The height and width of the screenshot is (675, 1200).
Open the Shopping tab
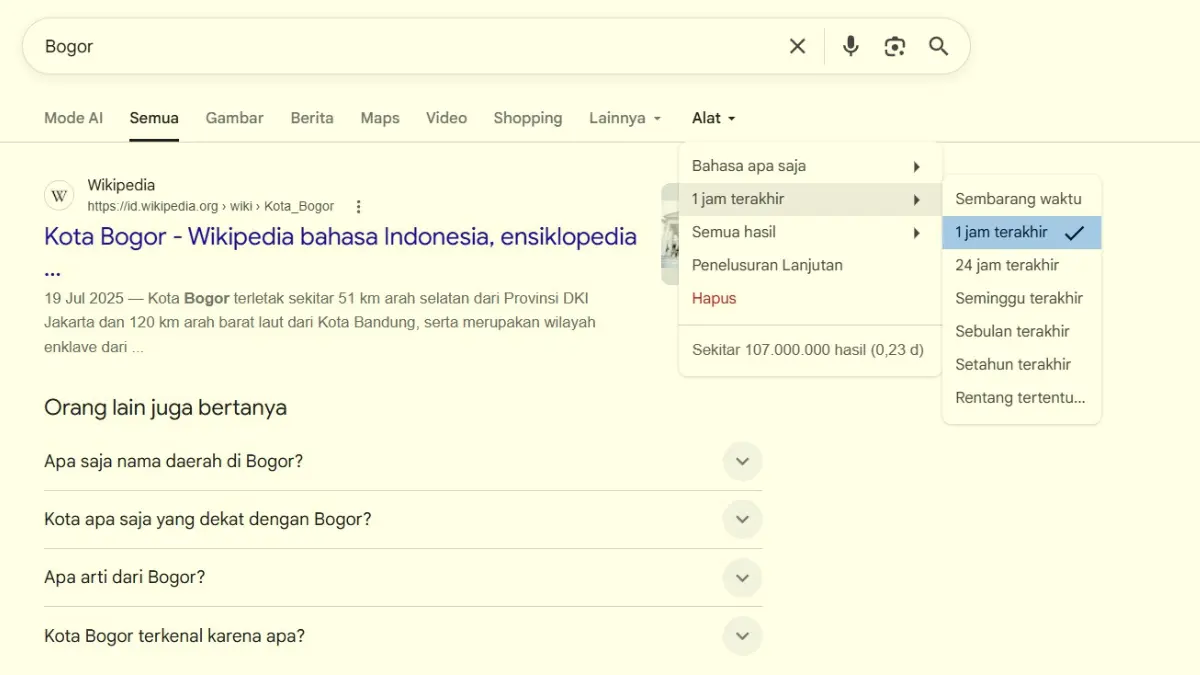point(528,118)
